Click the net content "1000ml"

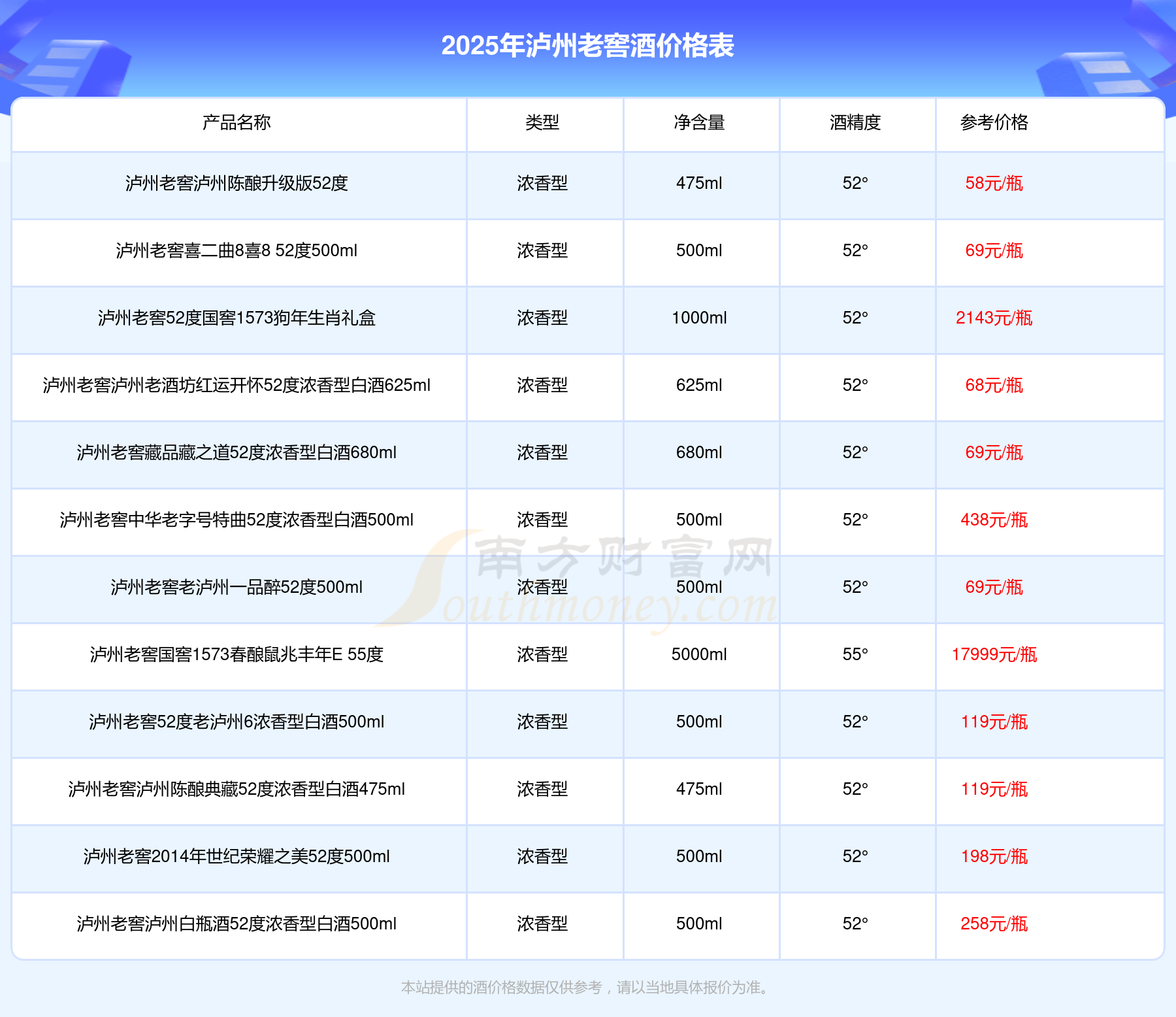coord(699,318)
